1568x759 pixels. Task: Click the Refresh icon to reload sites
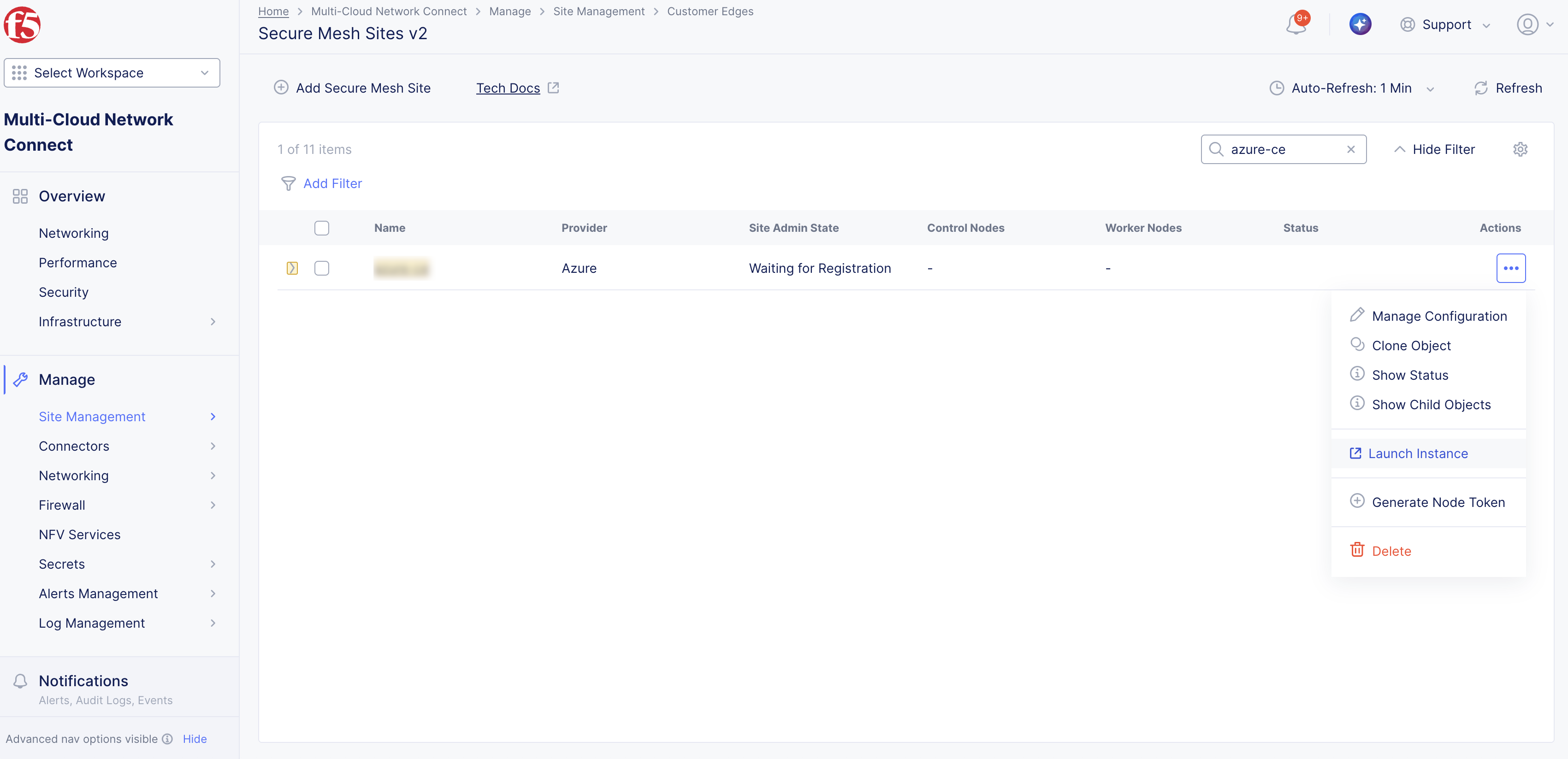click(x=1482, y=88)
